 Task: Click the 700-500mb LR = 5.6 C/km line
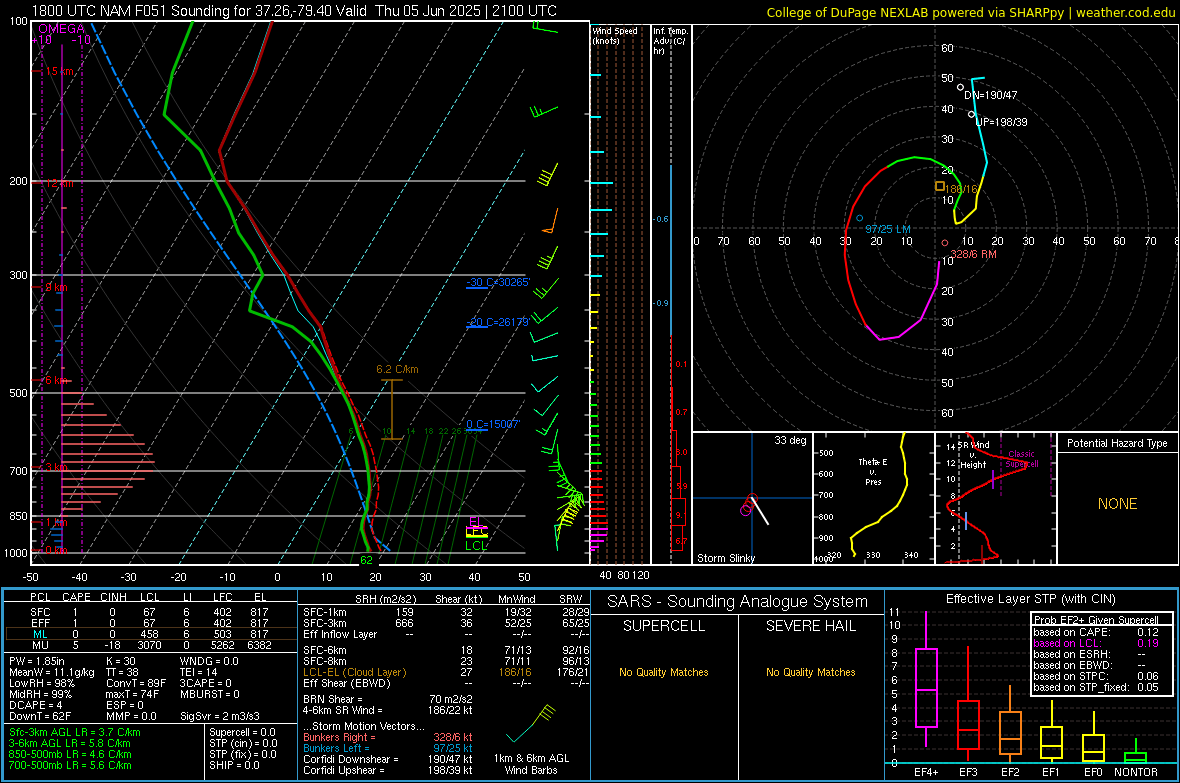(70, 765)
